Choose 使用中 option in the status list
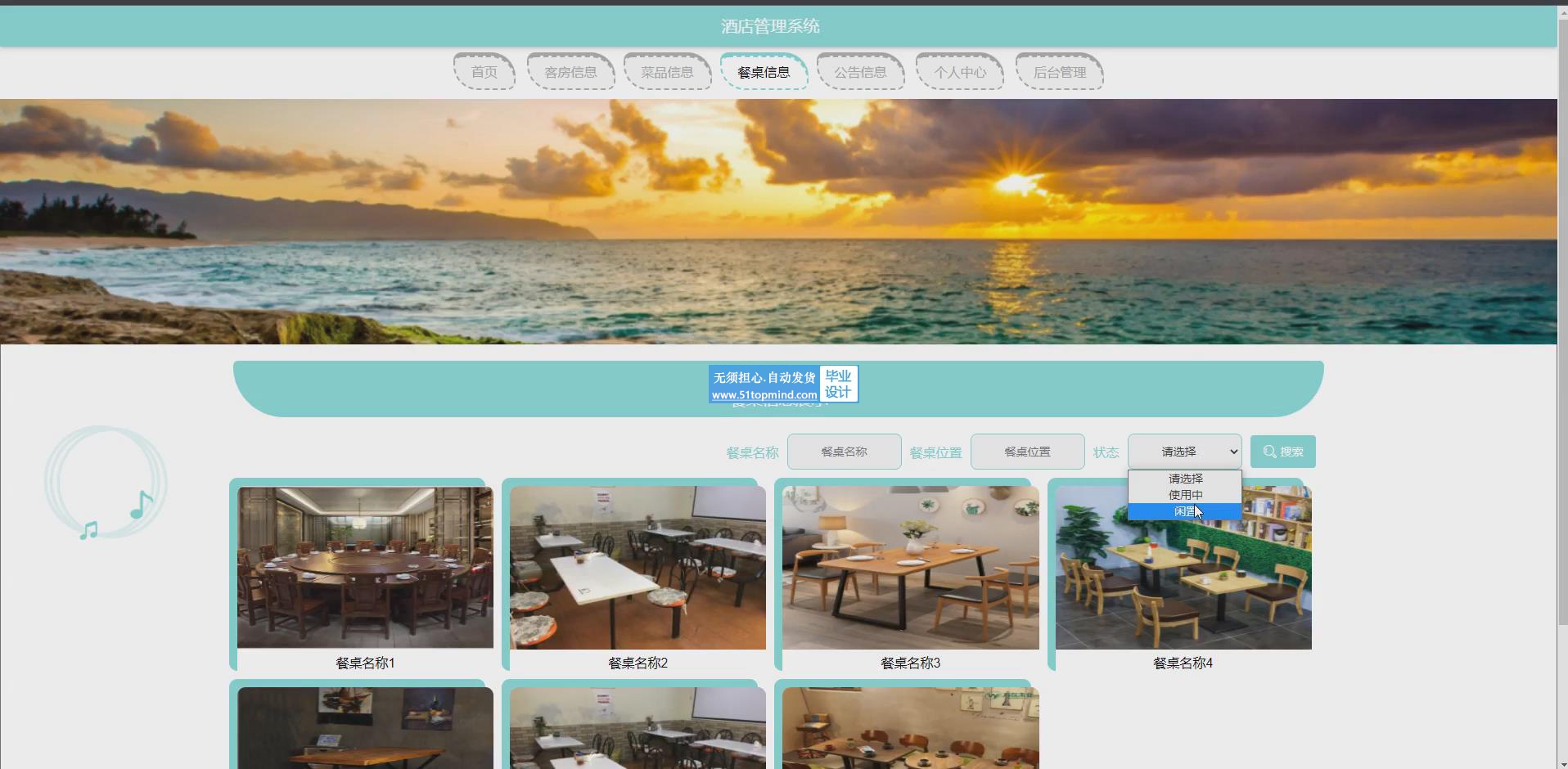 (1185, 495)
